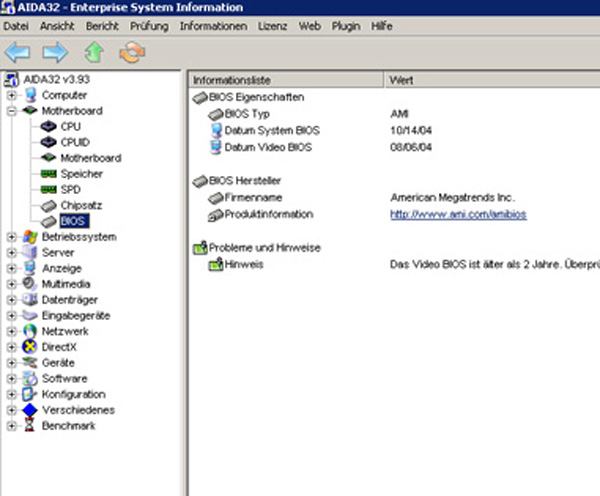Select the AIDA32 v3.93 root icon

(11, 79)
